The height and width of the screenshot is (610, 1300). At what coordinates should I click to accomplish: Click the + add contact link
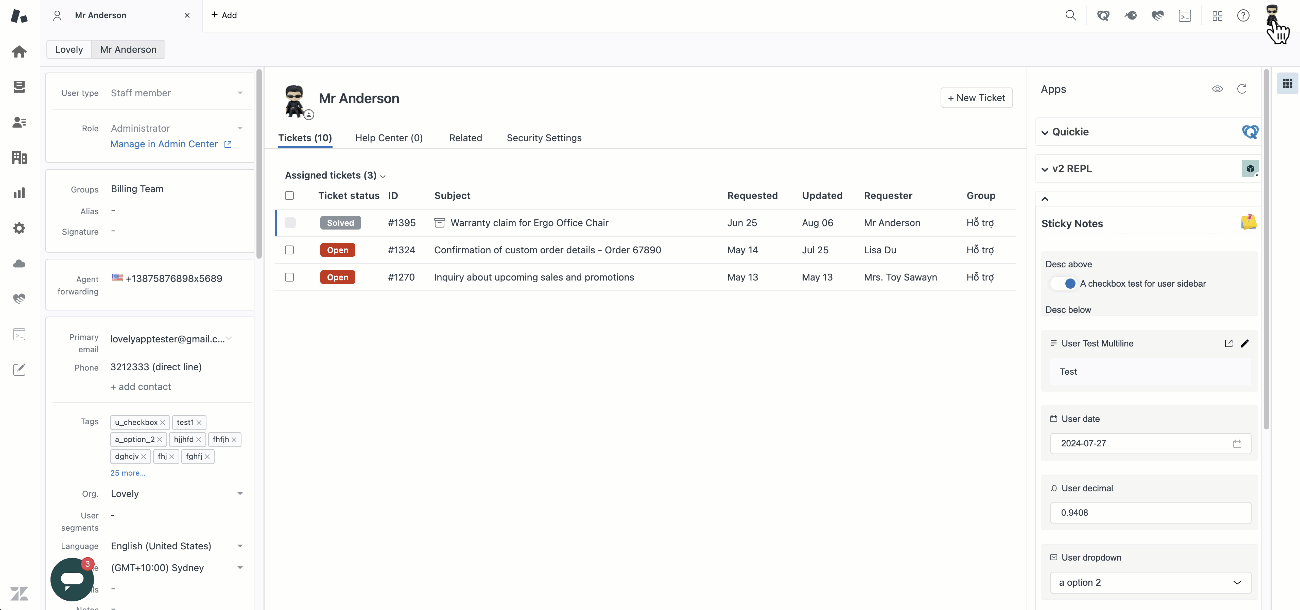coord(141,387)
